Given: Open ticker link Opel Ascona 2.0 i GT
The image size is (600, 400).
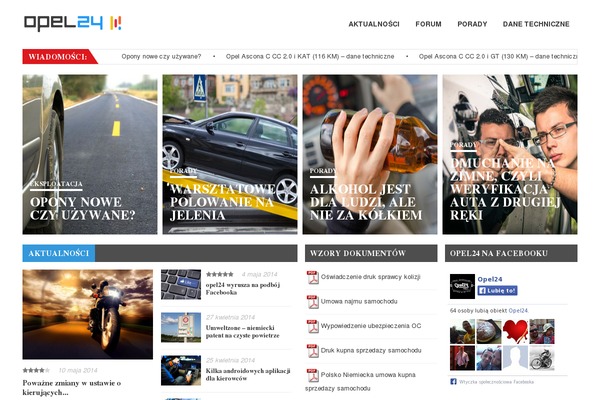Looking at the screenshot, I should 497,56.
